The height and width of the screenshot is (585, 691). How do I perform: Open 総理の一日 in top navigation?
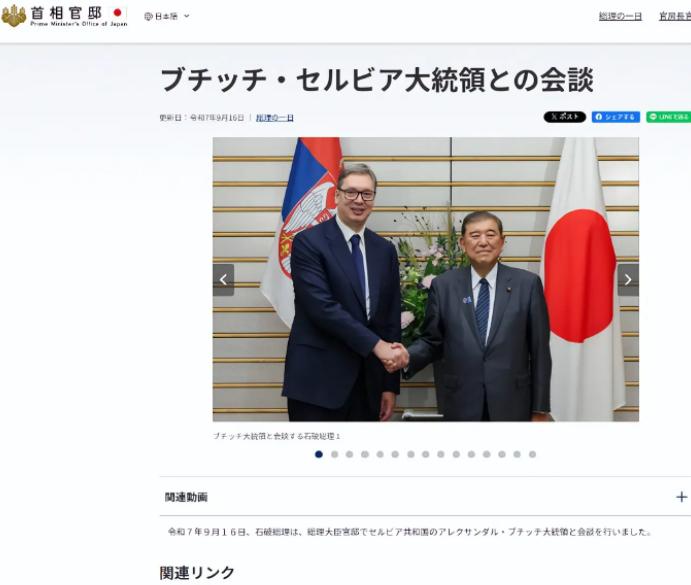620,17
